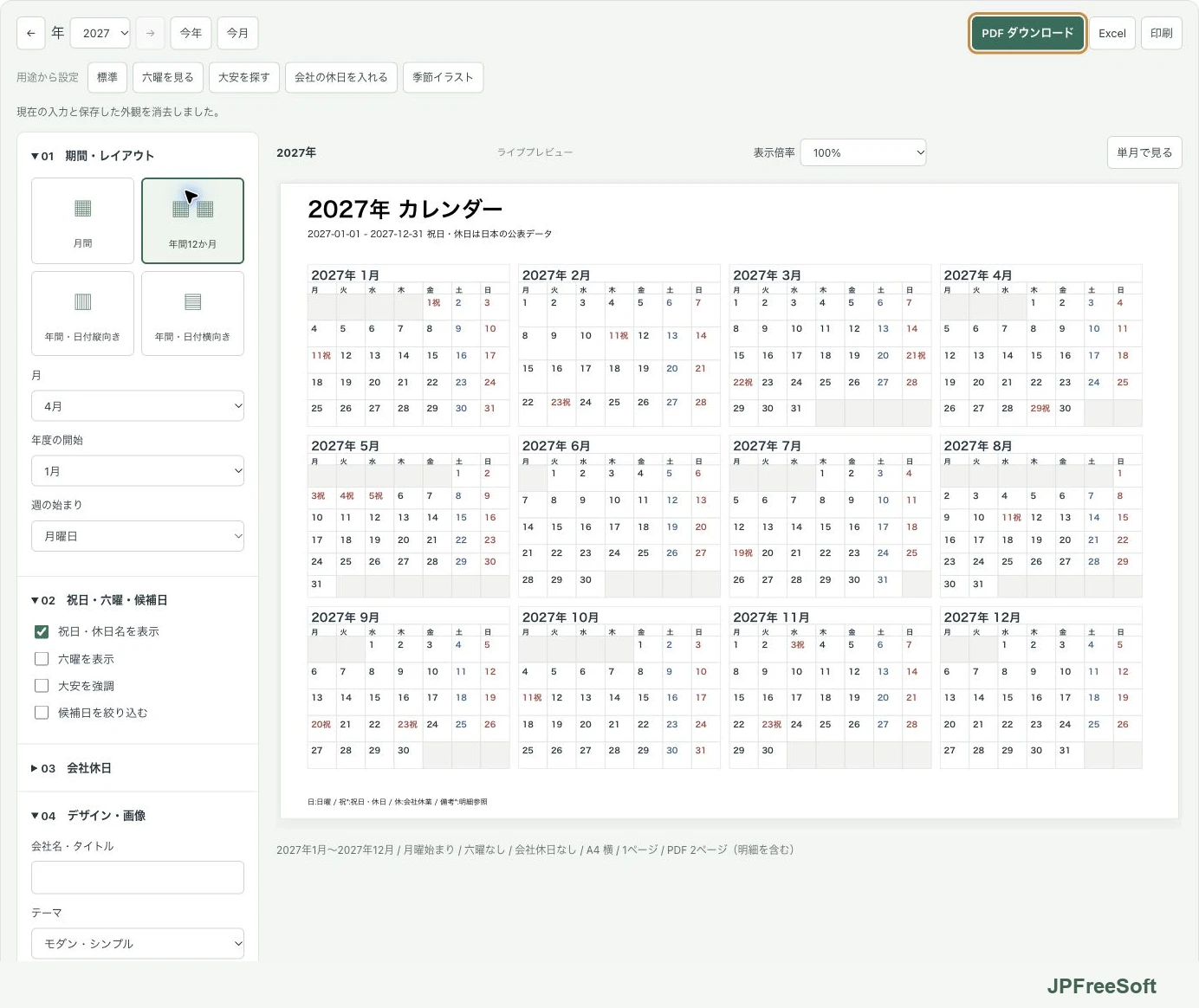The height and width of the screenshot is (1008, 1199).
Task: Apply 会社の休日を入れる preset
Action: (341, 77)
